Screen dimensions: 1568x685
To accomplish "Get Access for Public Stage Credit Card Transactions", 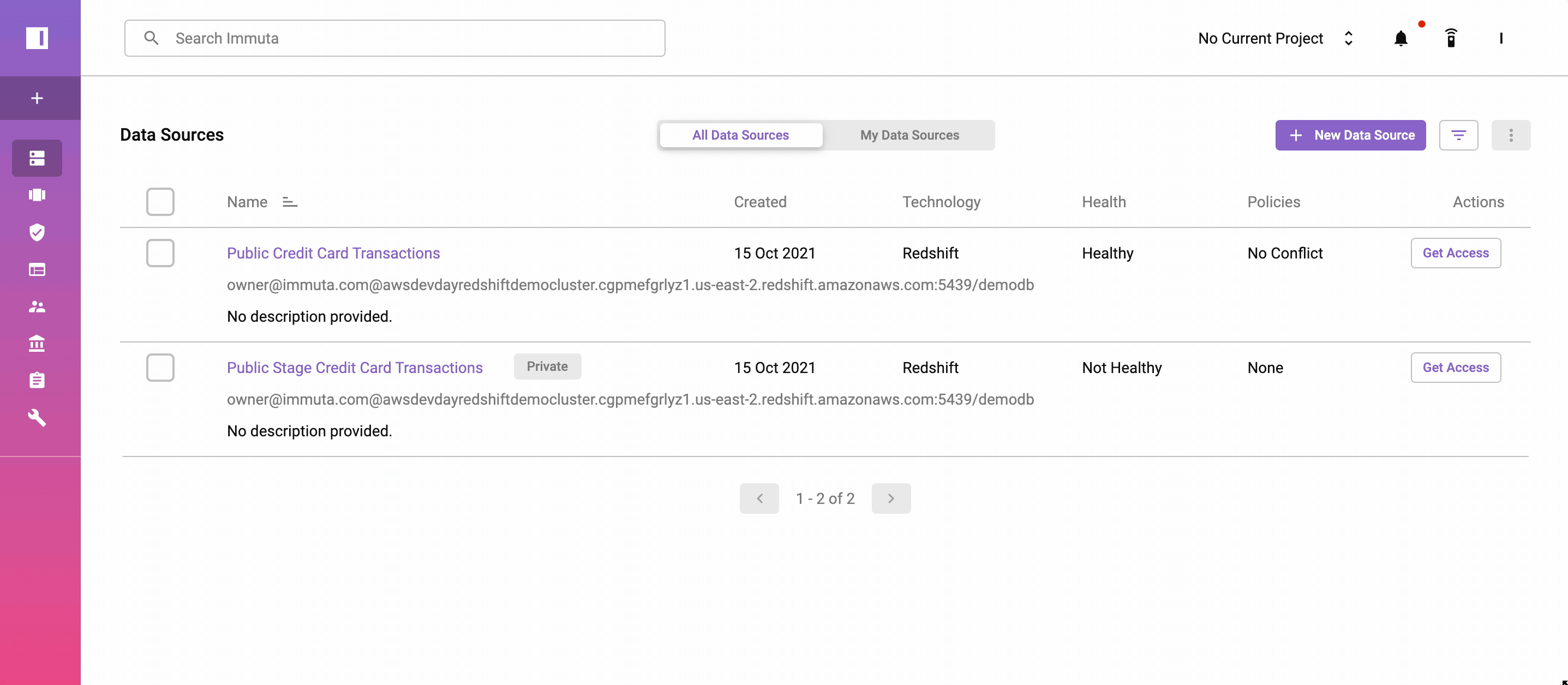I will [1456, 368].
